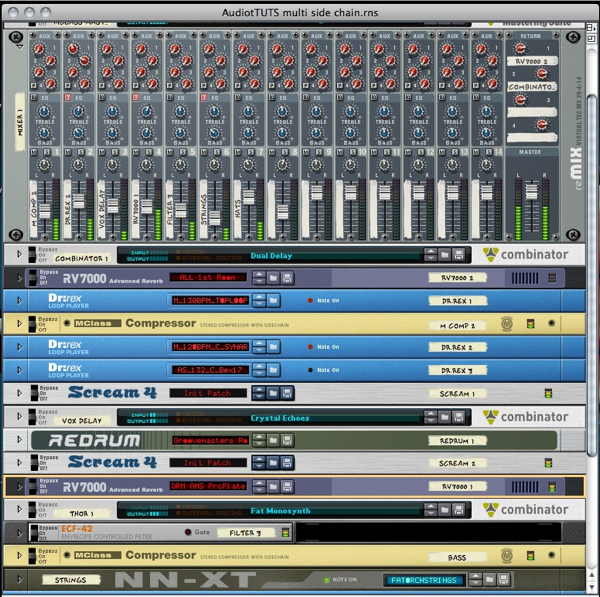600x597 pixels.
Task: Browse loops on Dr.REX 1 device
Action: tap(273, 300)
